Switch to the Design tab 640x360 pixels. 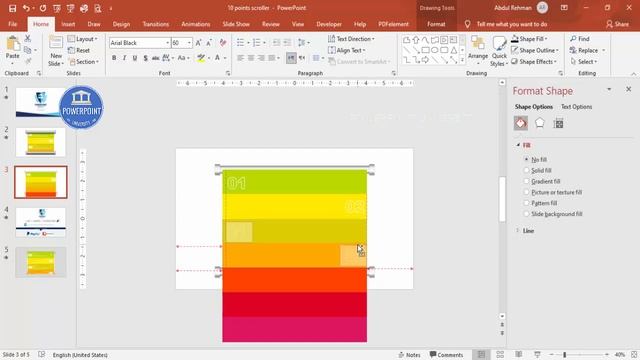point(121,24)
